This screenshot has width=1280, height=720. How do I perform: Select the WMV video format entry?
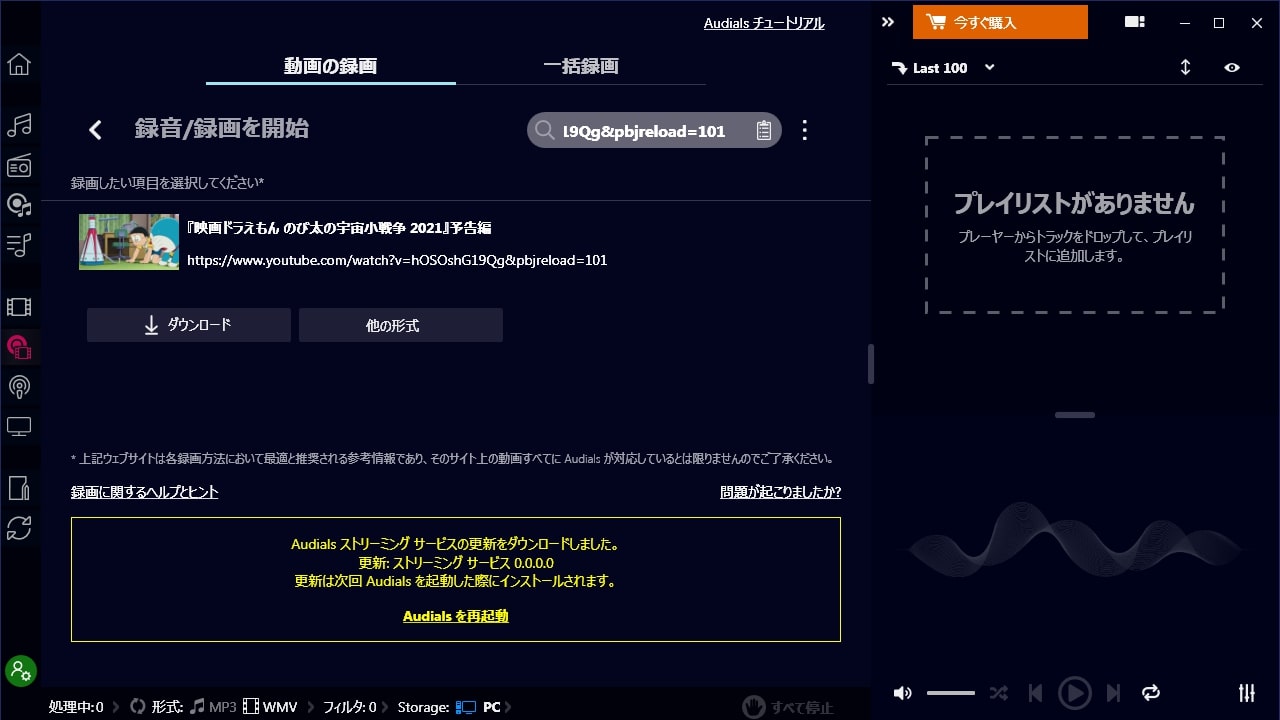click(270, 707)
